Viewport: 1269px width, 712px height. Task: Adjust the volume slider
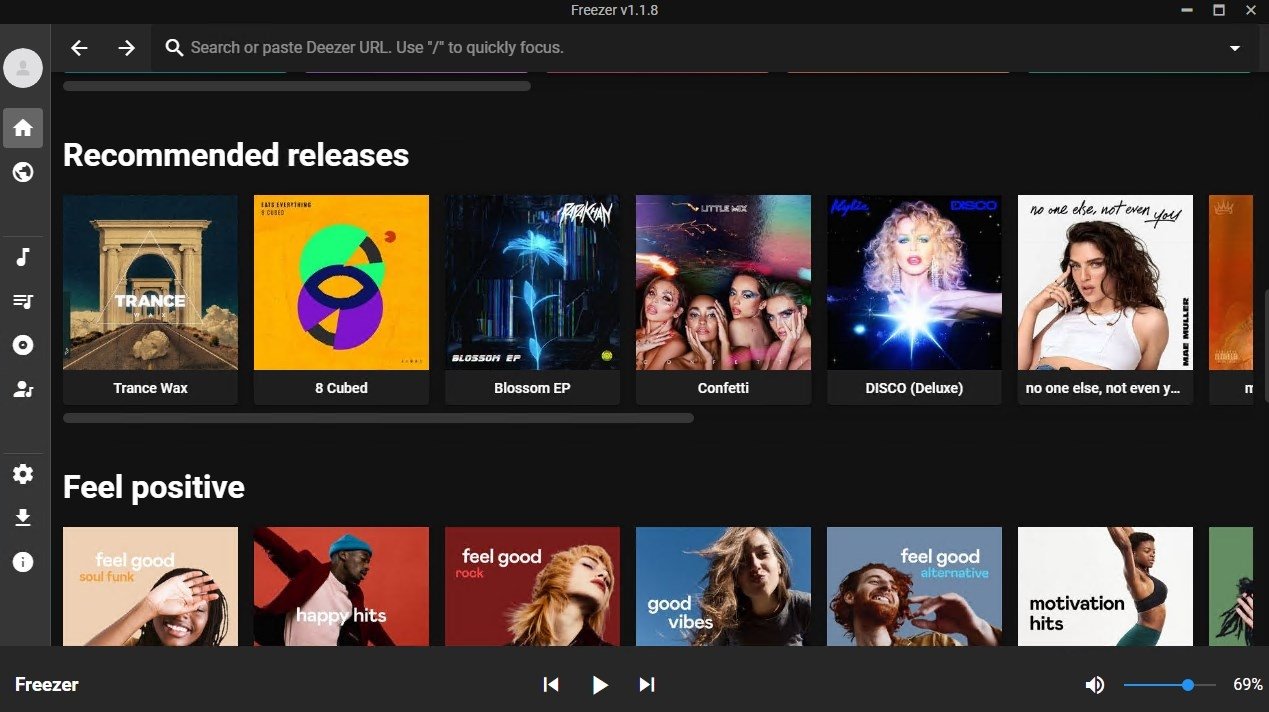click(1170, 685)
